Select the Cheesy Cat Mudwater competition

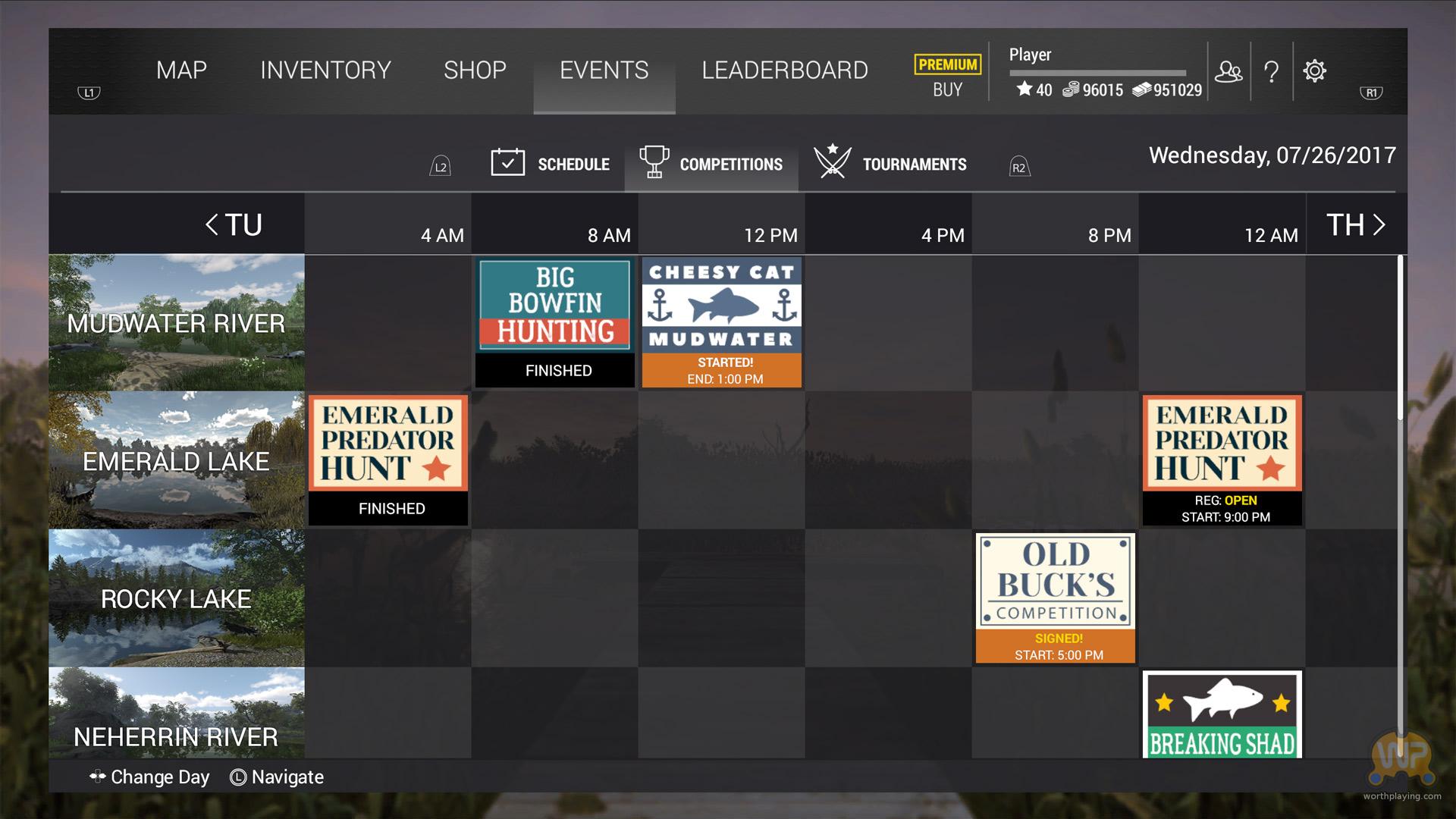[721, 322]
